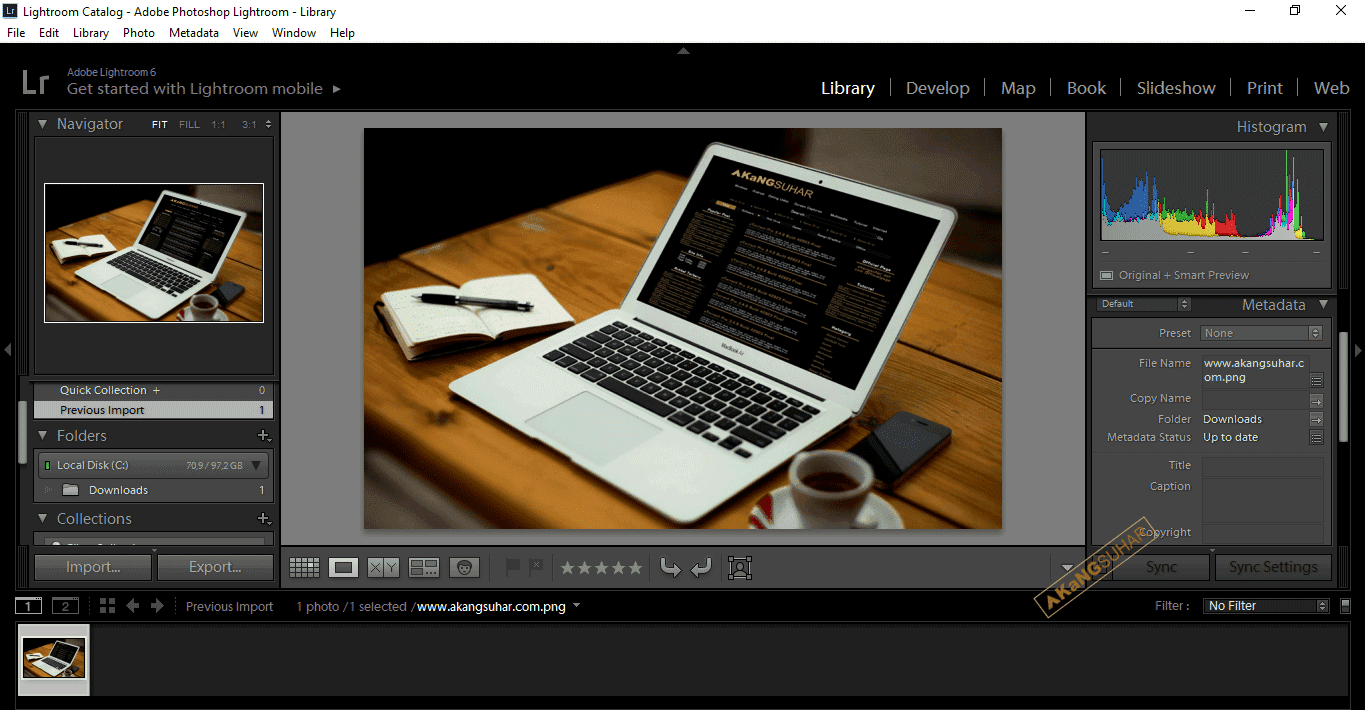
Task: Open Navigator zoom ratio dropdown arrows
Action: click(x=267, y=125)
